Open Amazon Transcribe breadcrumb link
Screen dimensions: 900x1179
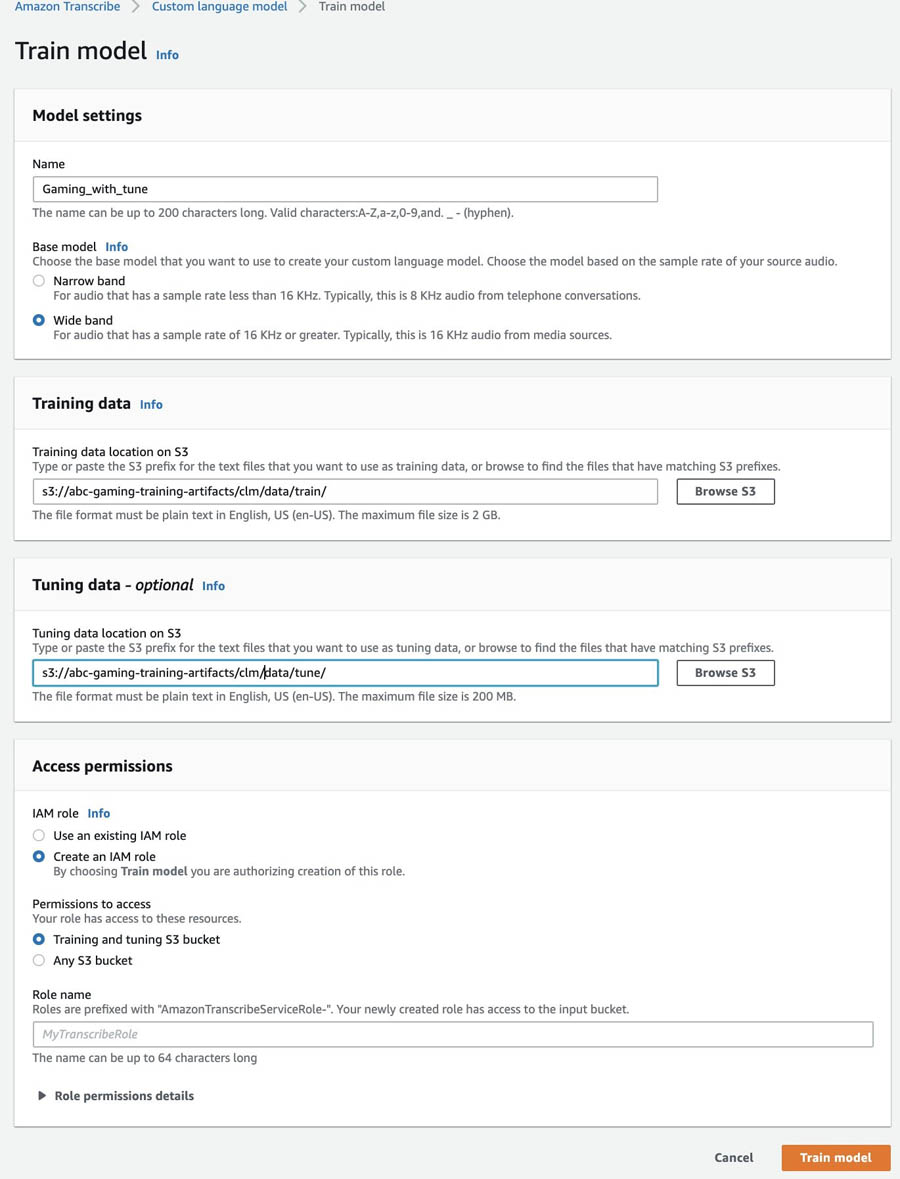(67, 7)
